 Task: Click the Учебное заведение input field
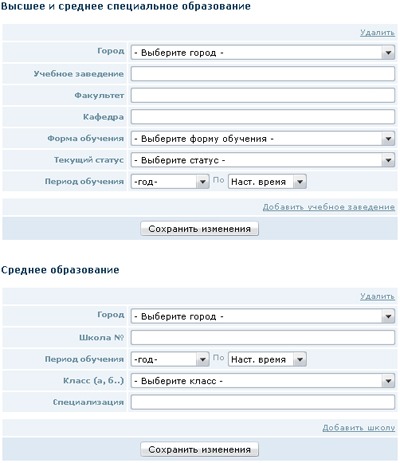pyautogui.click(x=263, y=74)
